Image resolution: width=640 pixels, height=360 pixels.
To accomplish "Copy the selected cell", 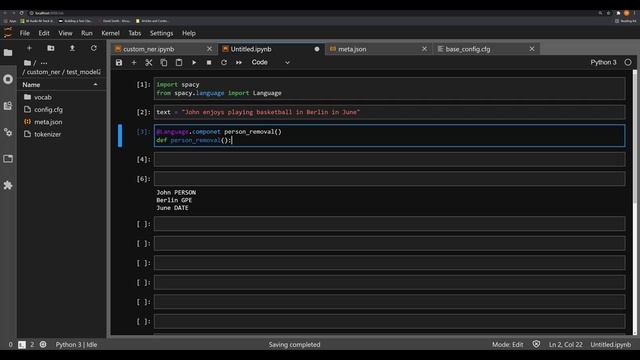I will tap(164, 62).
